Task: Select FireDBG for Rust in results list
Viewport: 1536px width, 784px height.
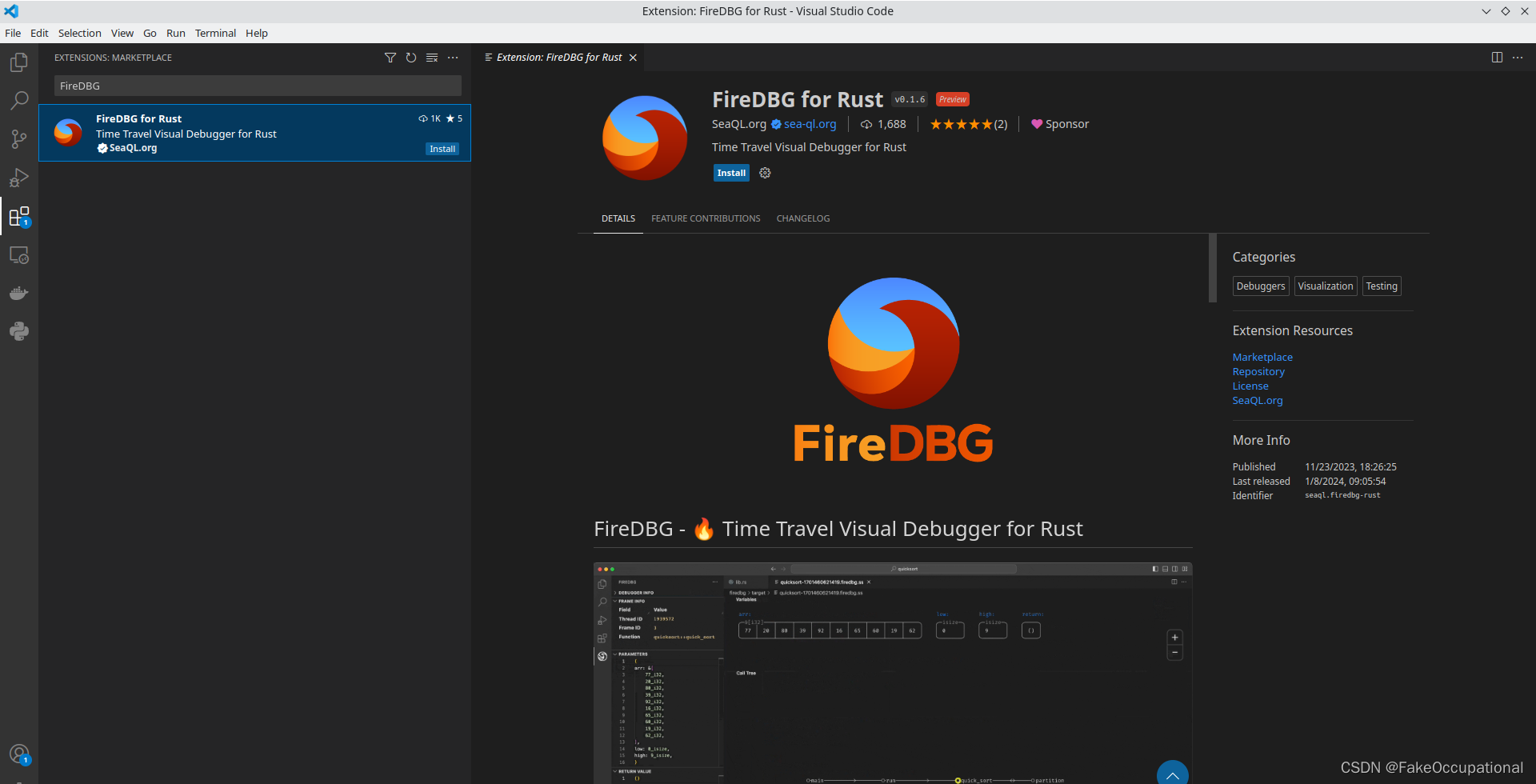Action: click(x=254, y=133)
